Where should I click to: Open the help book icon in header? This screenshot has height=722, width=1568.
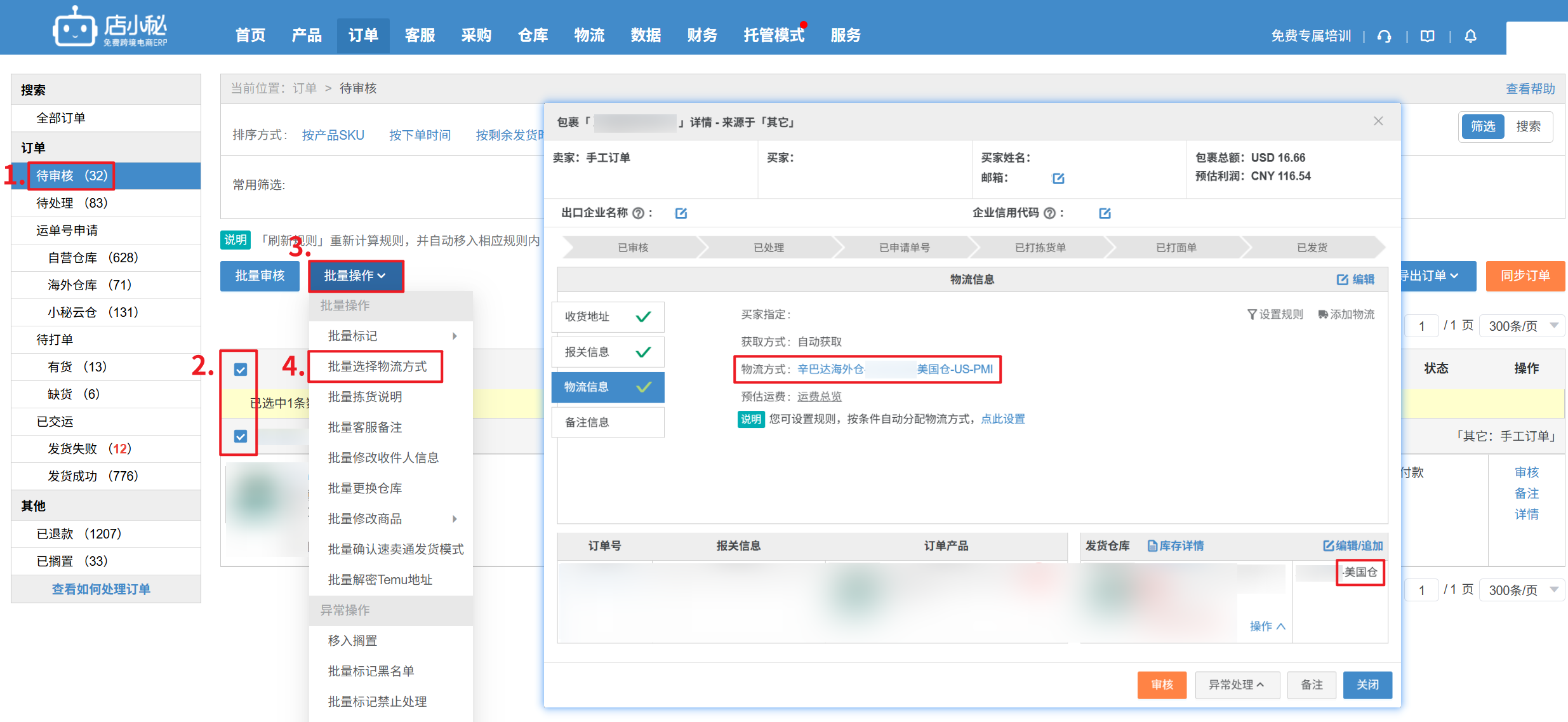pyautogui.click(x=1427, y=36)
